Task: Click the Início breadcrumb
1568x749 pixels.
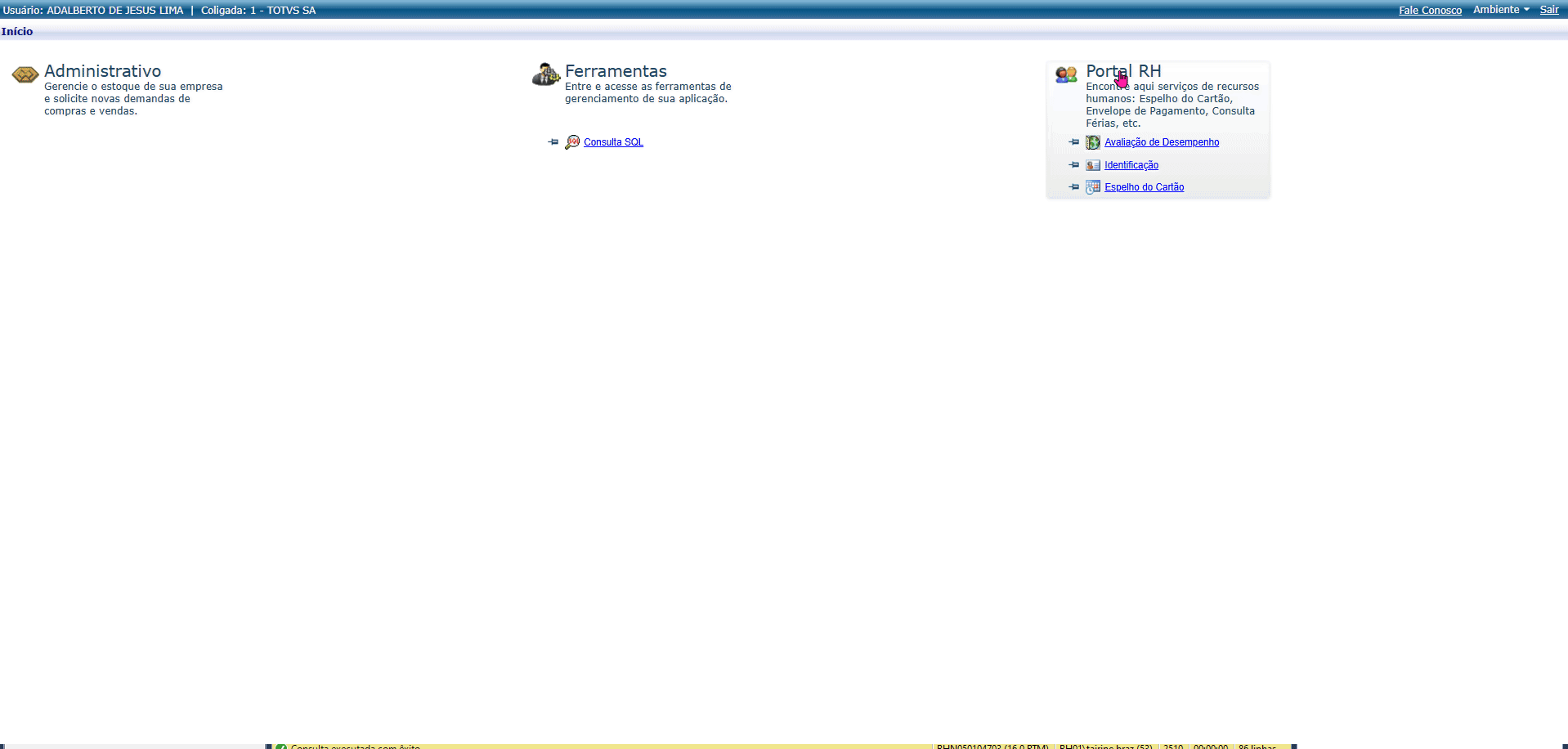Action: pyautogui.click(x=17, y=31)
